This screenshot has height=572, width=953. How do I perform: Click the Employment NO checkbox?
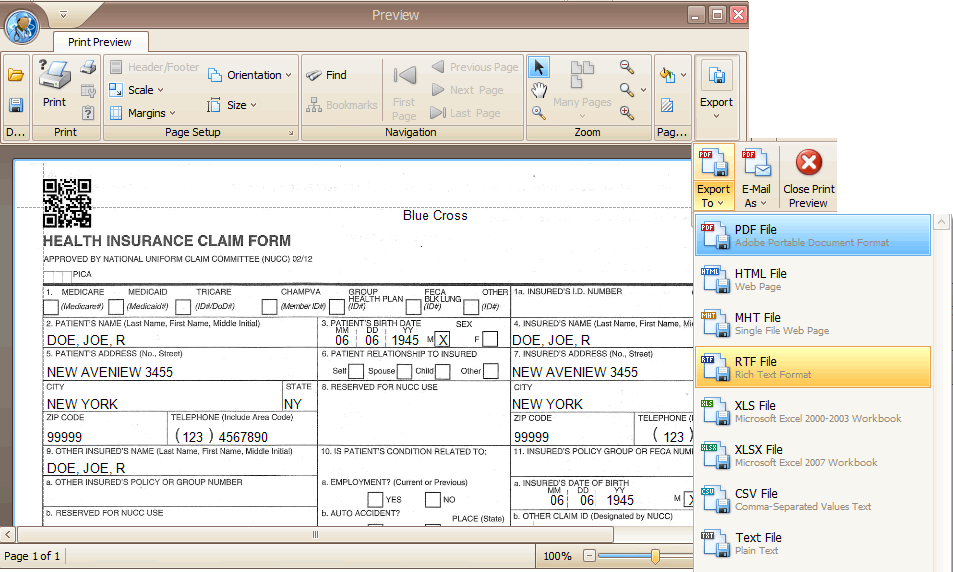click(x=433, y=500)
